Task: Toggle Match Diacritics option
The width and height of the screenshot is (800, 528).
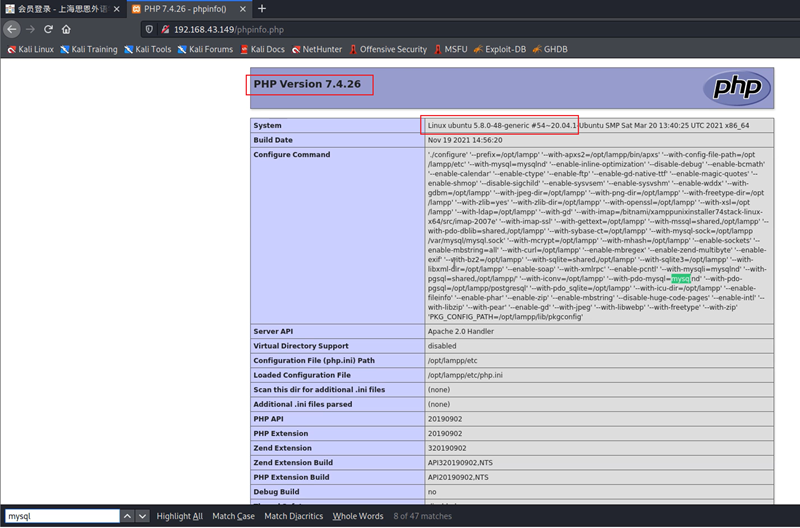Action: (293, 516)
